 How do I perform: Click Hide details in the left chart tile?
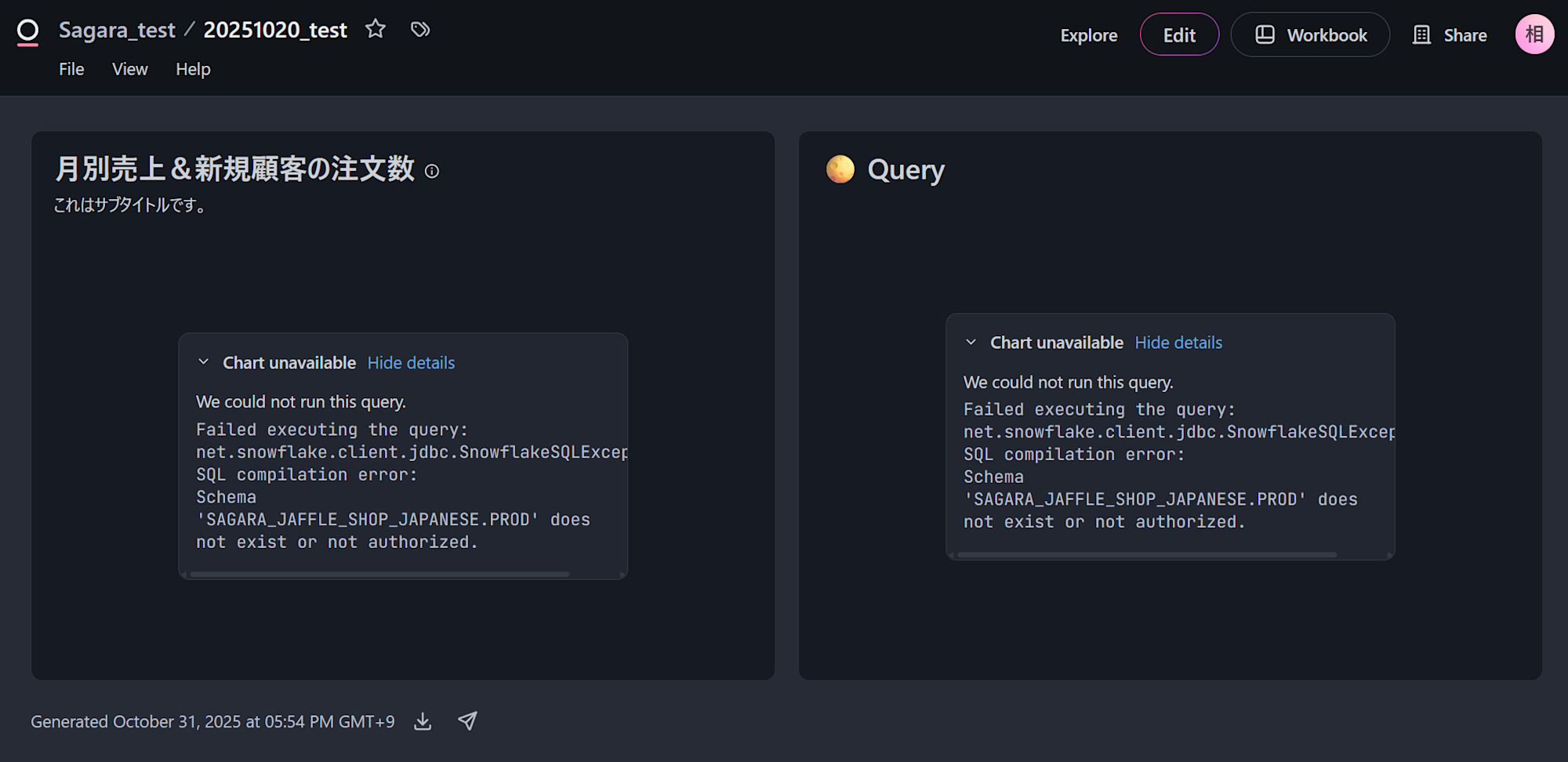(x=411, y=363)
